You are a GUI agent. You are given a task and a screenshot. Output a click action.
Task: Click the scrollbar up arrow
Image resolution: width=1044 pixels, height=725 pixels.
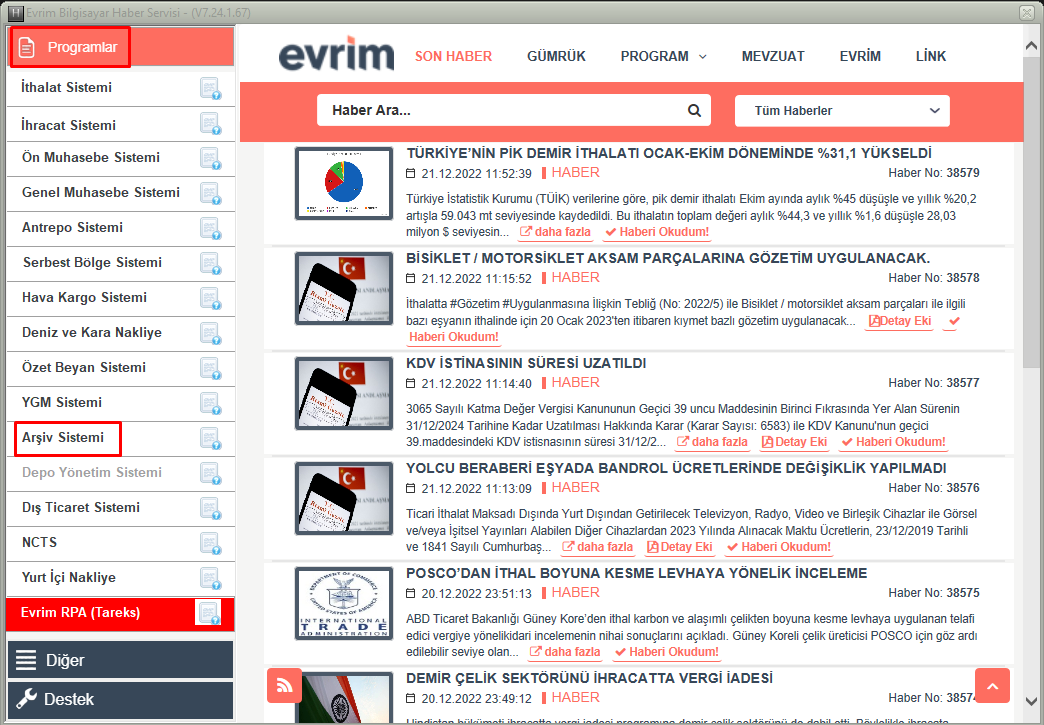pos(1031,46)
